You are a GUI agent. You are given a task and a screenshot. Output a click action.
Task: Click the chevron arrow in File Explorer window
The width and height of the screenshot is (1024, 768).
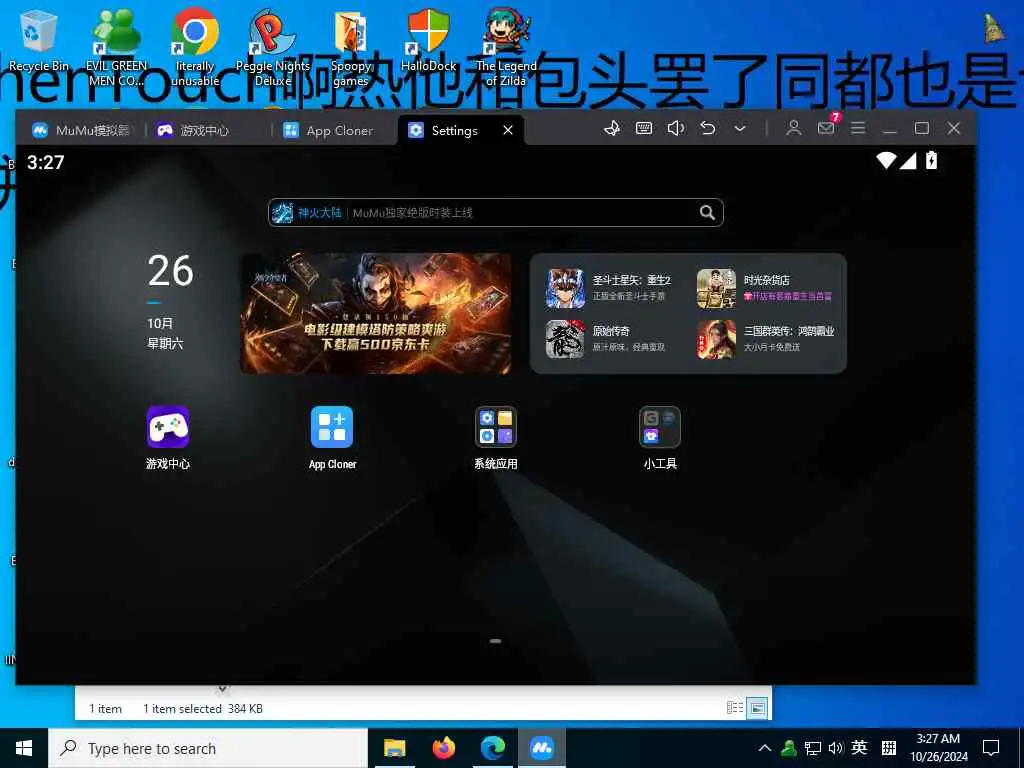pyautogui.click(x=222, y=689)
